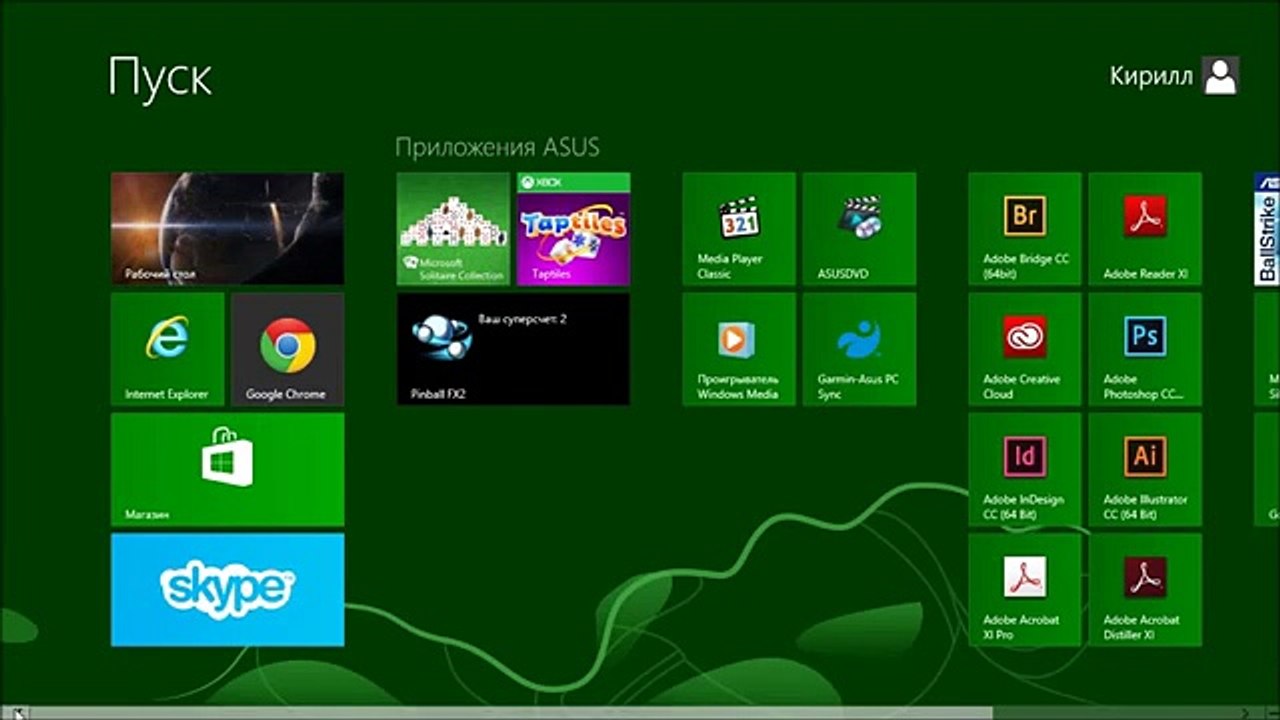Launch Pinball FX2 tile
The image size is (1280, 720).
(513, 348)
